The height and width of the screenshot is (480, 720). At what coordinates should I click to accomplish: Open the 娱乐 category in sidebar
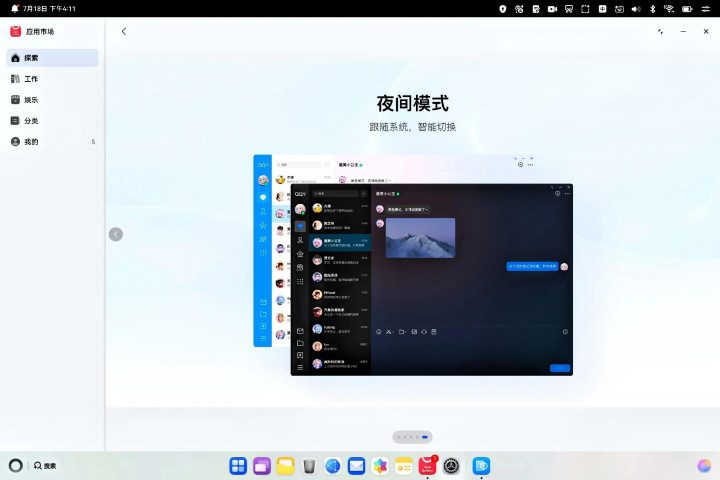coord(52,100)
